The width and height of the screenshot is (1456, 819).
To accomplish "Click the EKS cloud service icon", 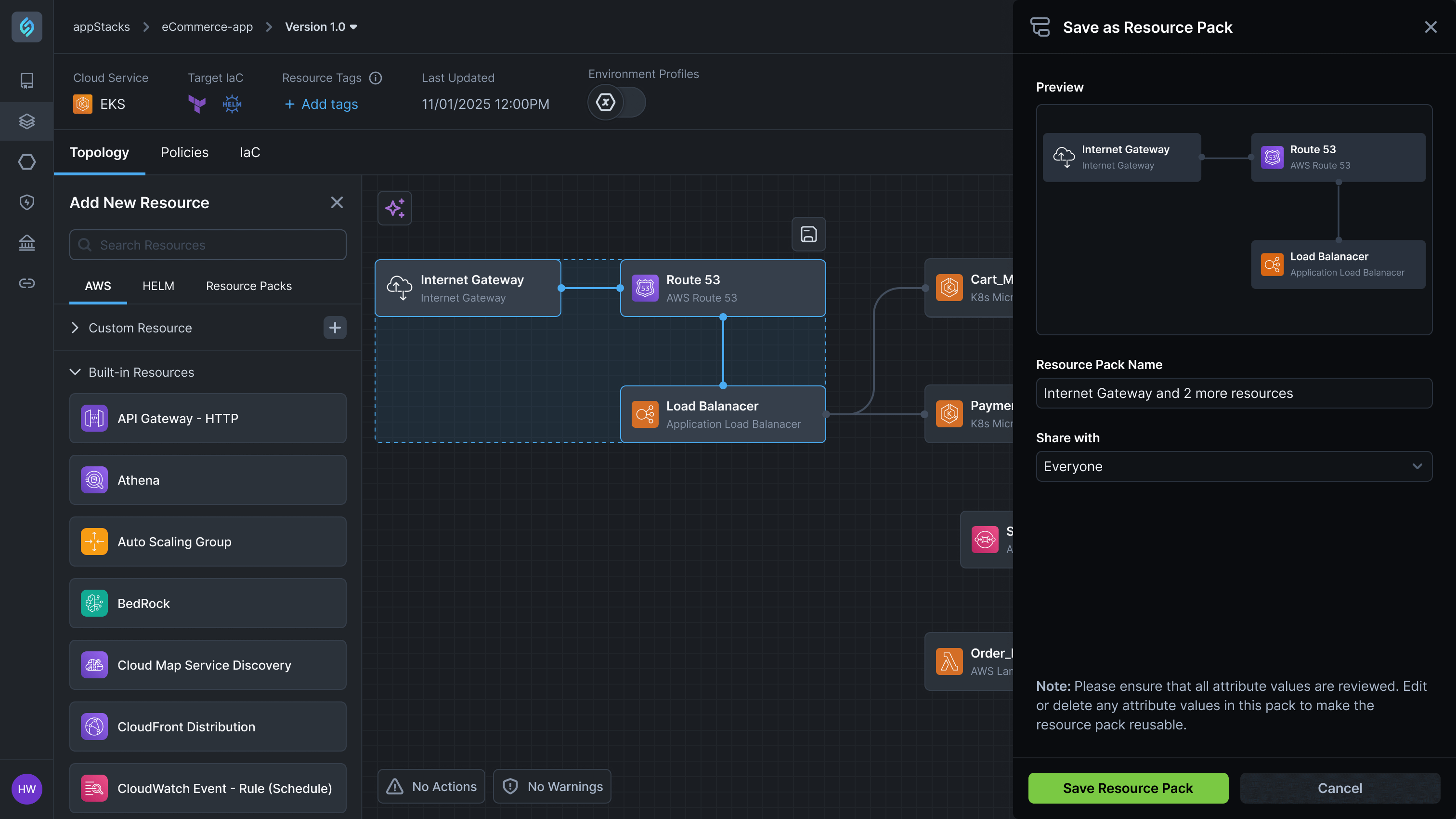I will (82, 104).
